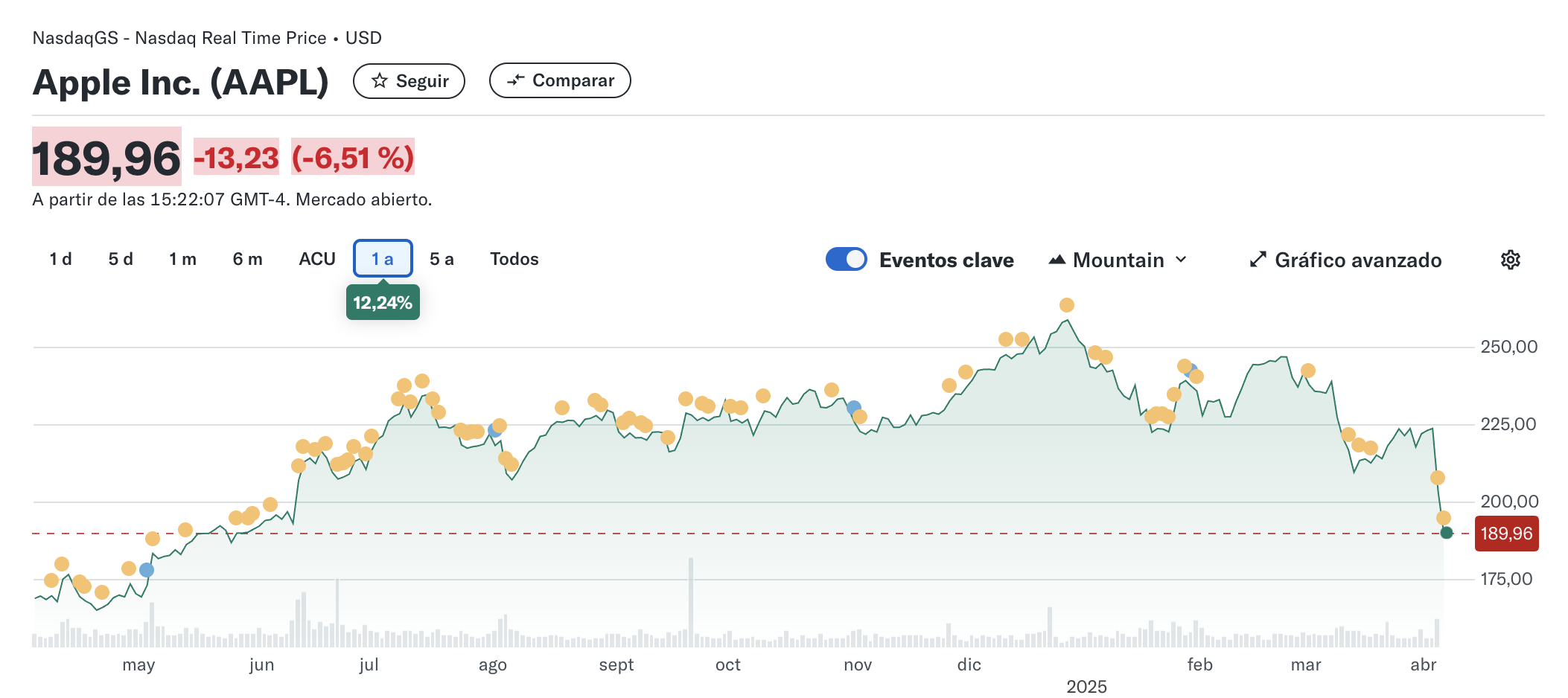The height and width of the screenshot is (698, 1568).
Task: Select the 5 d time range
Action: (121, 259)
